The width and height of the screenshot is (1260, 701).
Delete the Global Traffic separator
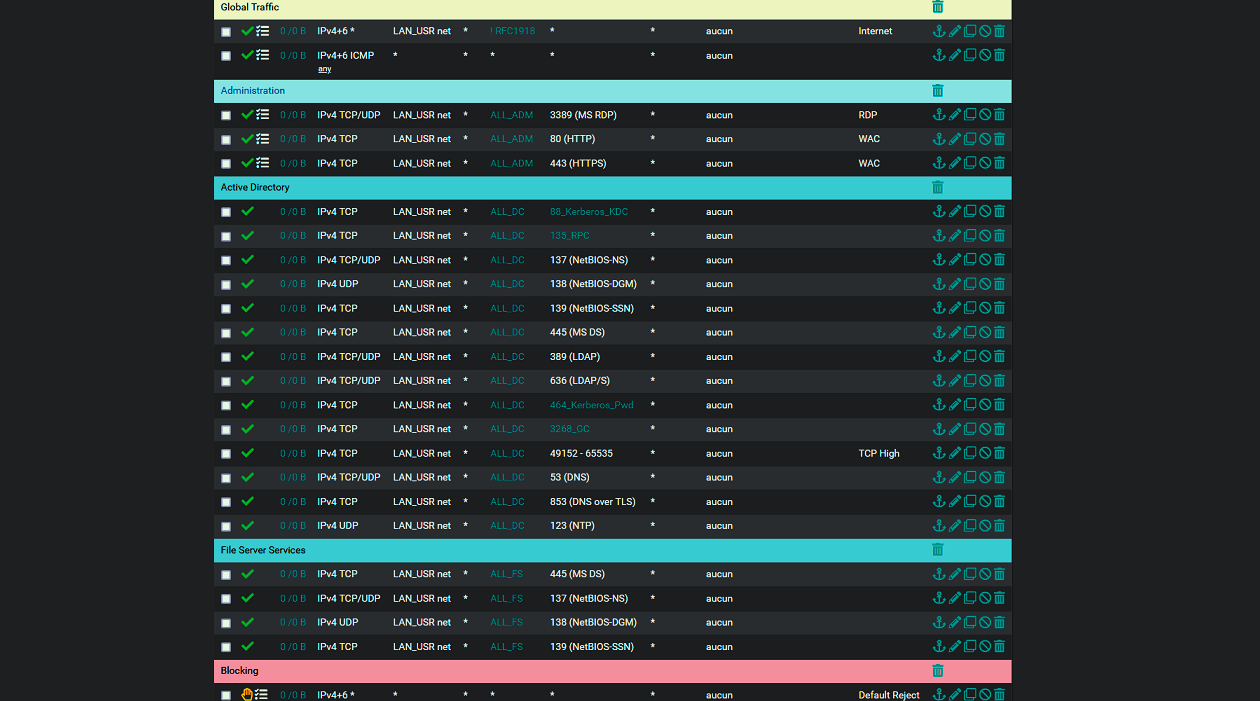[938, 7]
